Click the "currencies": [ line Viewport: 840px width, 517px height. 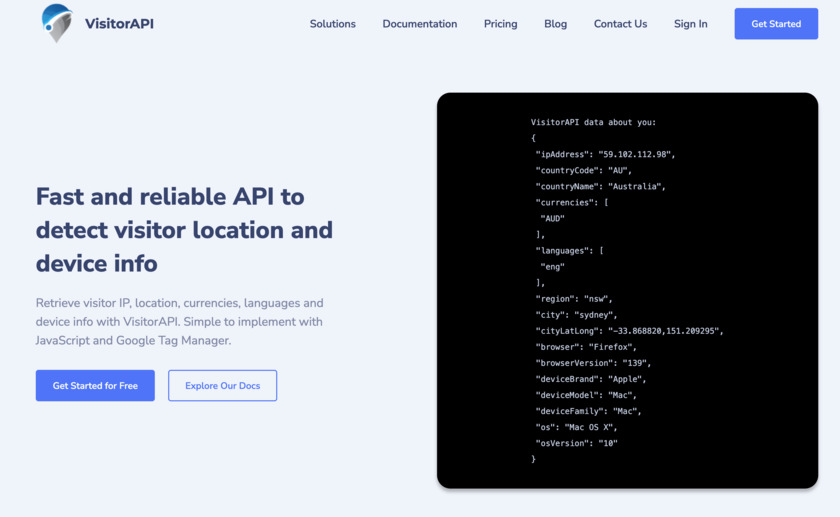[572, 203]
